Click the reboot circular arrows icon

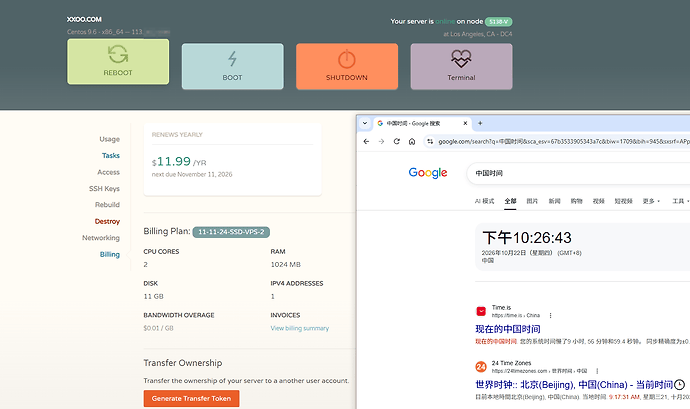(x=118, y=54)
